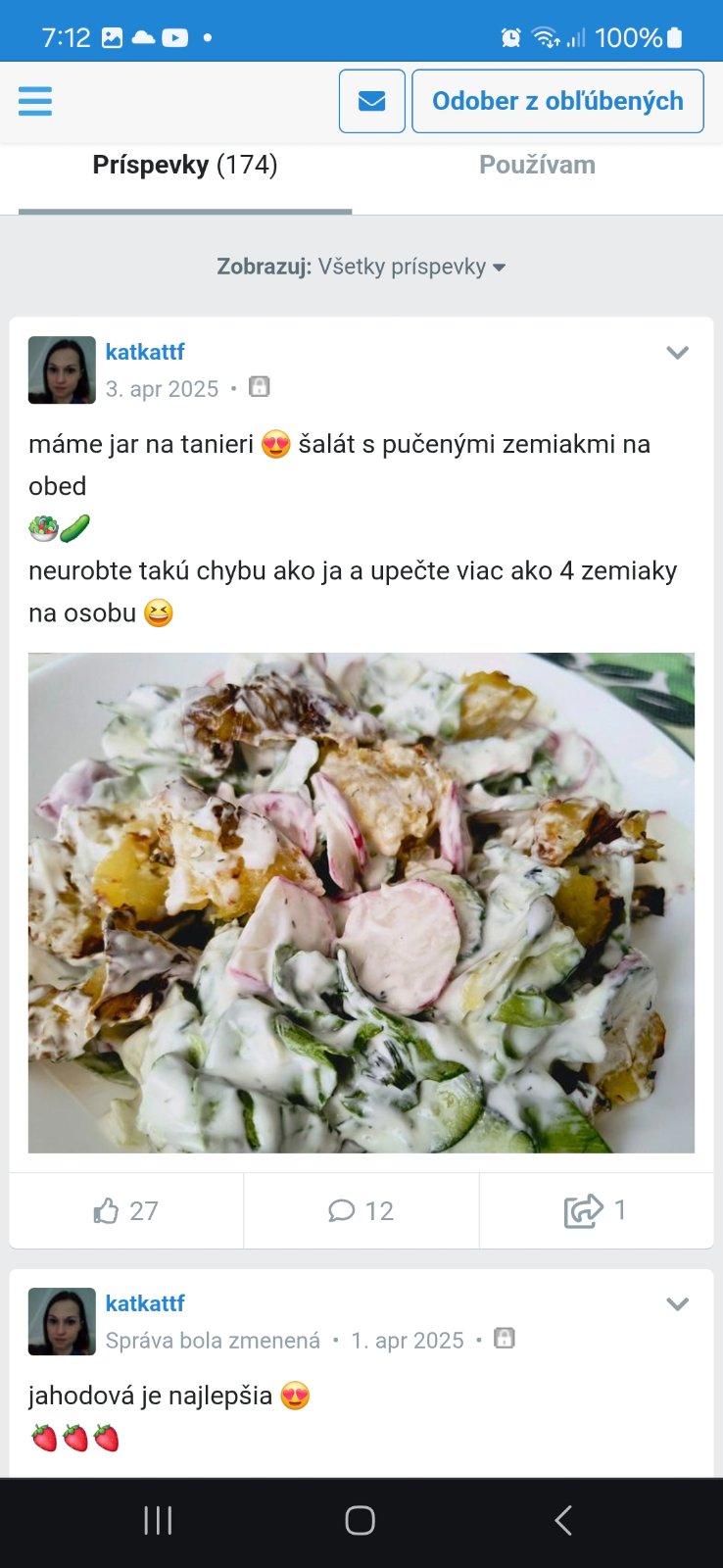Share the salad post
Screen dimensions: 723x1568
(x=597, y=1210)
